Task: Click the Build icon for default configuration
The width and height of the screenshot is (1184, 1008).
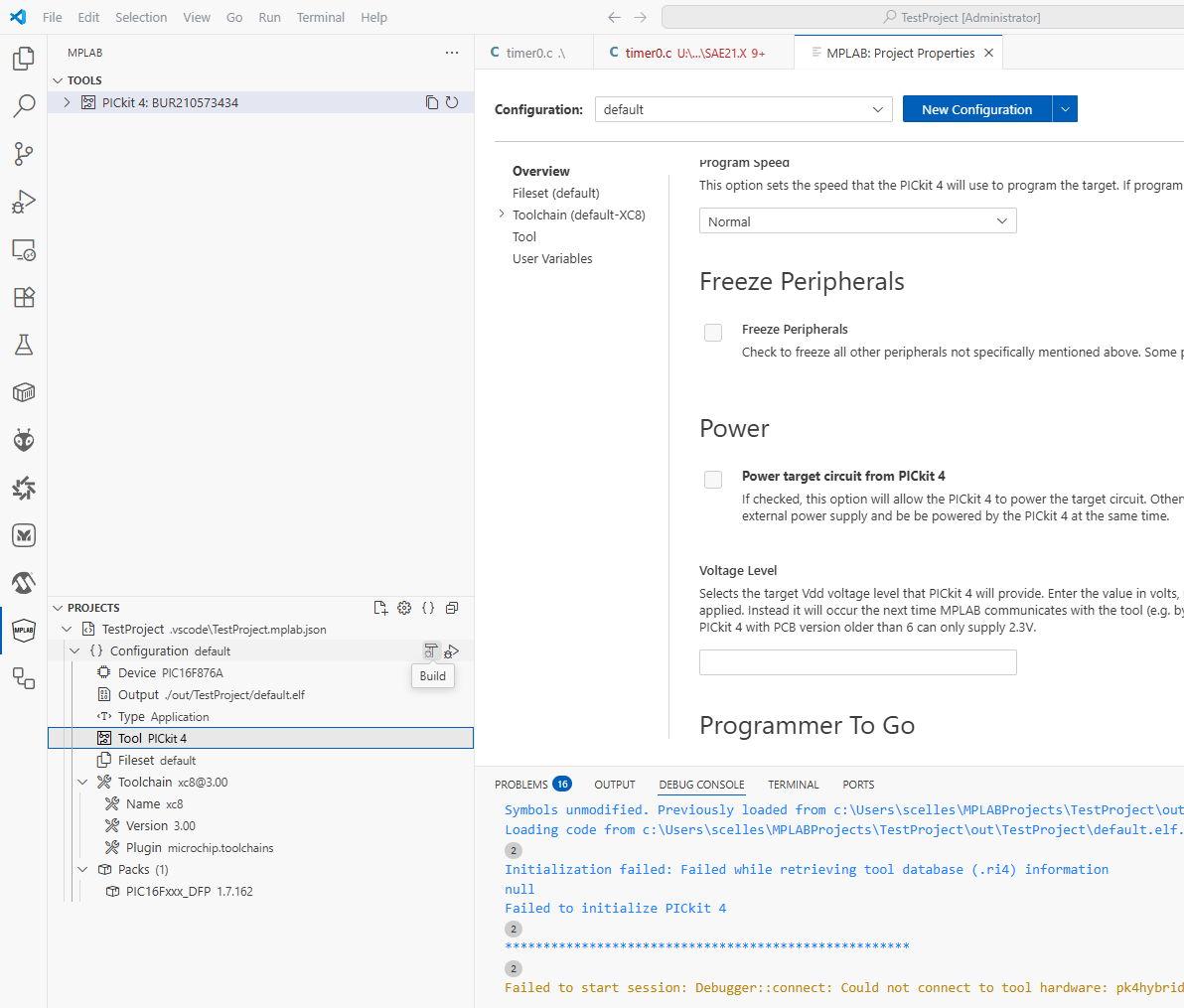Action: (430, 651)
